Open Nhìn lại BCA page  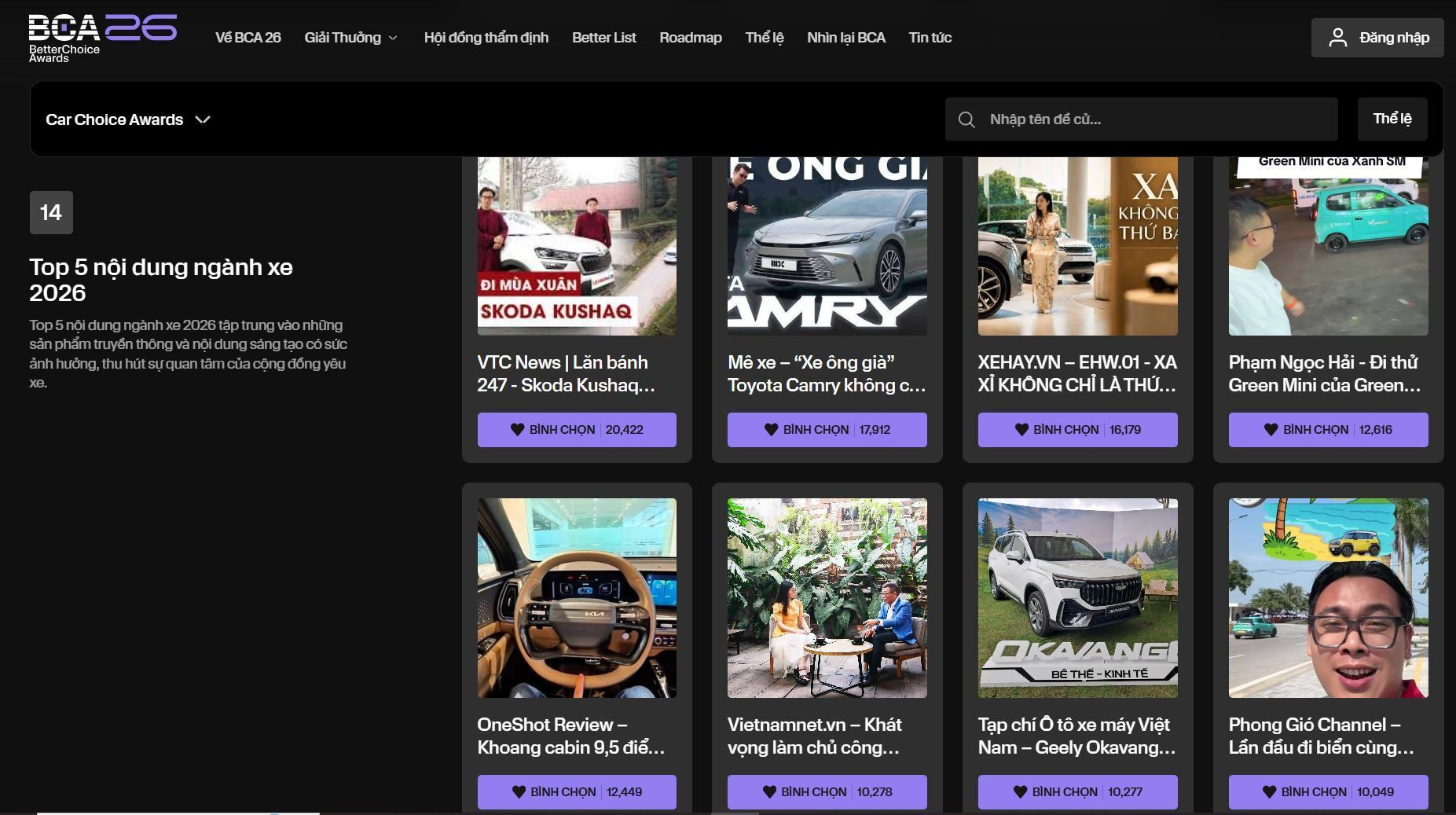846,38
